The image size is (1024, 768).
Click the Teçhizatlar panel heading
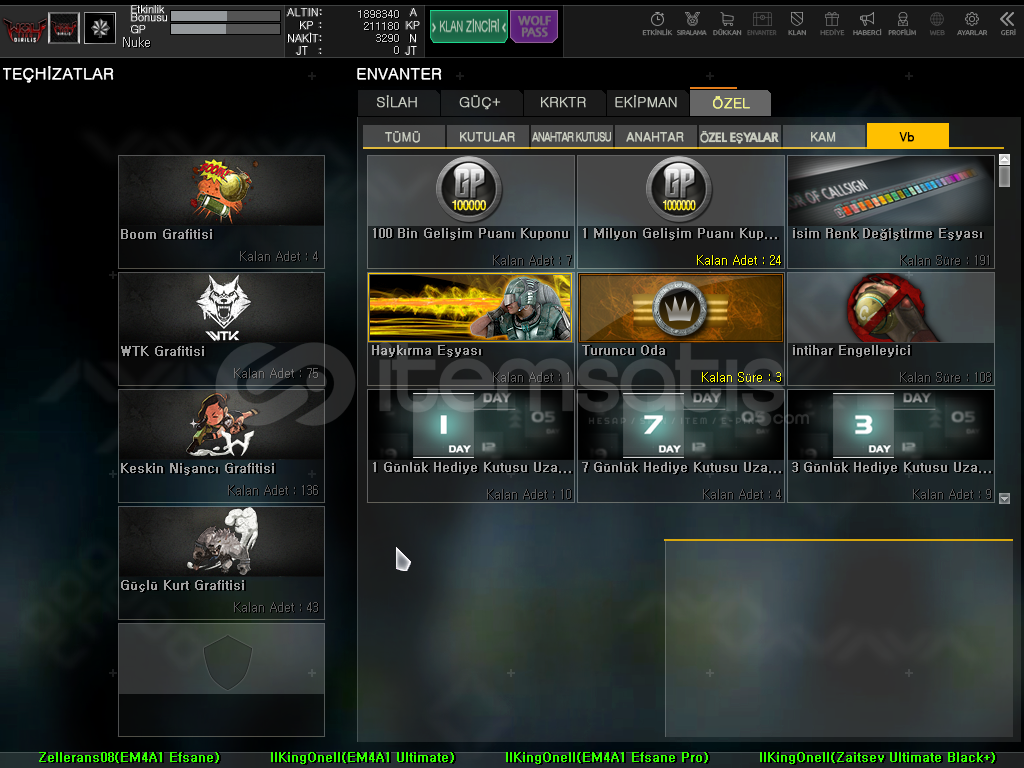pyautogui.click(x=58, y=74)
